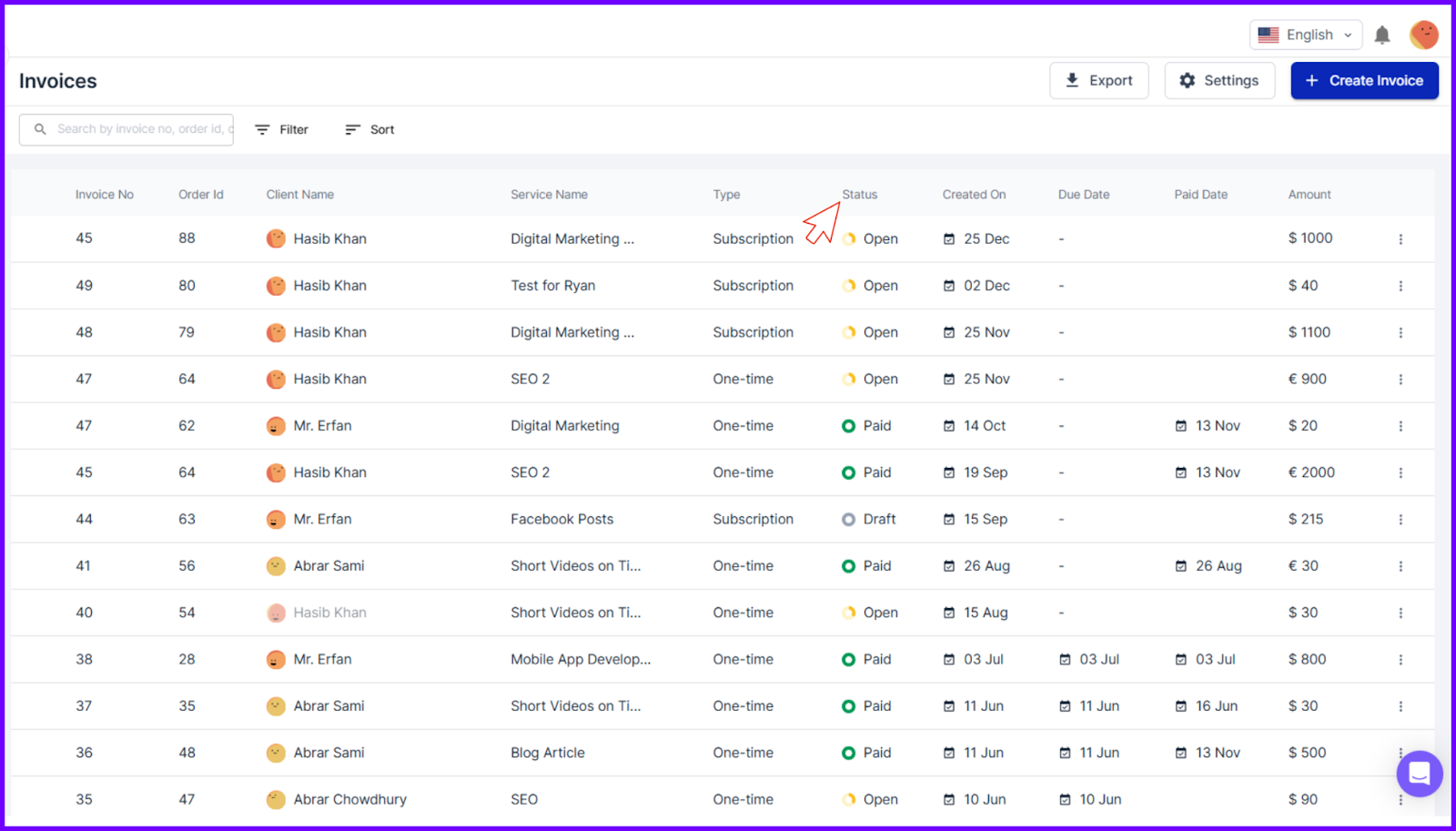Open invoice Settings
Viewport: 1456px width, 831px height.
tap(1218, 81)
